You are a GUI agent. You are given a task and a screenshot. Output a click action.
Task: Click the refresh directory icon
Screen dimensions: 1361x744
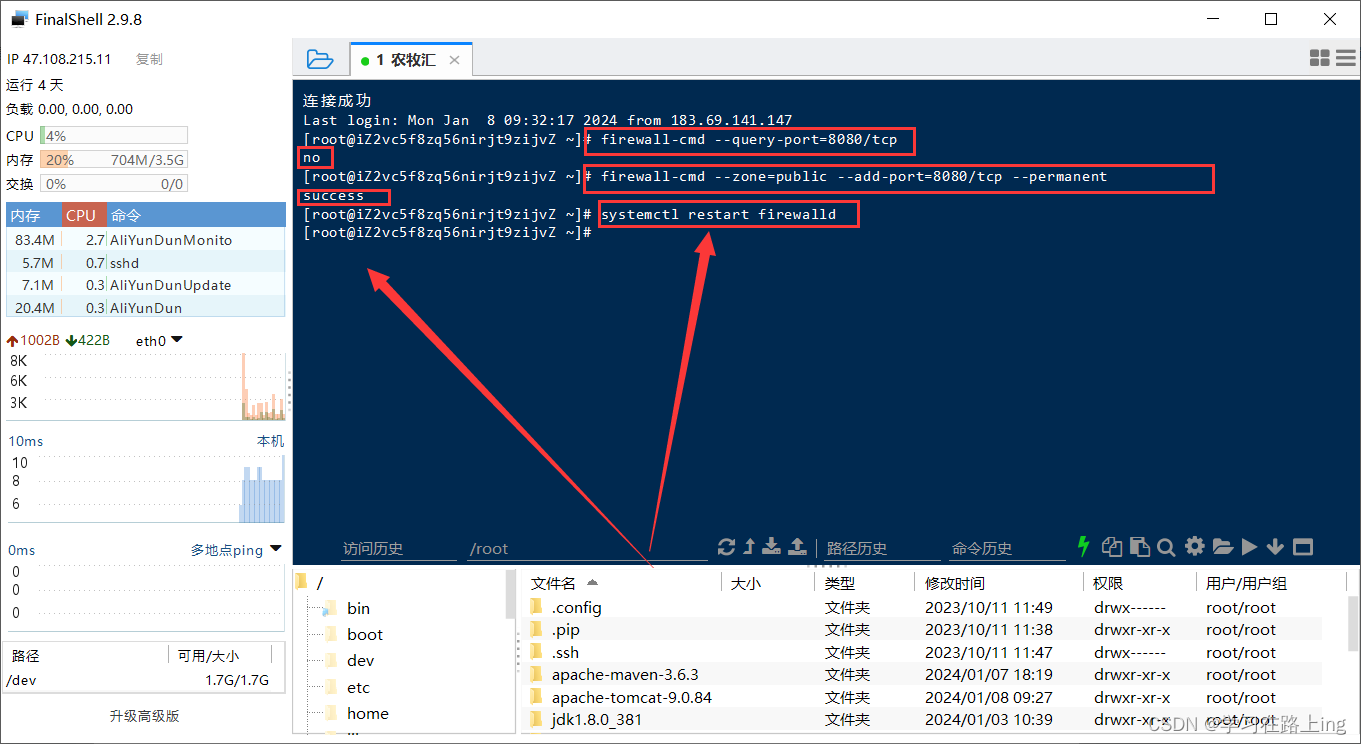click(727, 546)
